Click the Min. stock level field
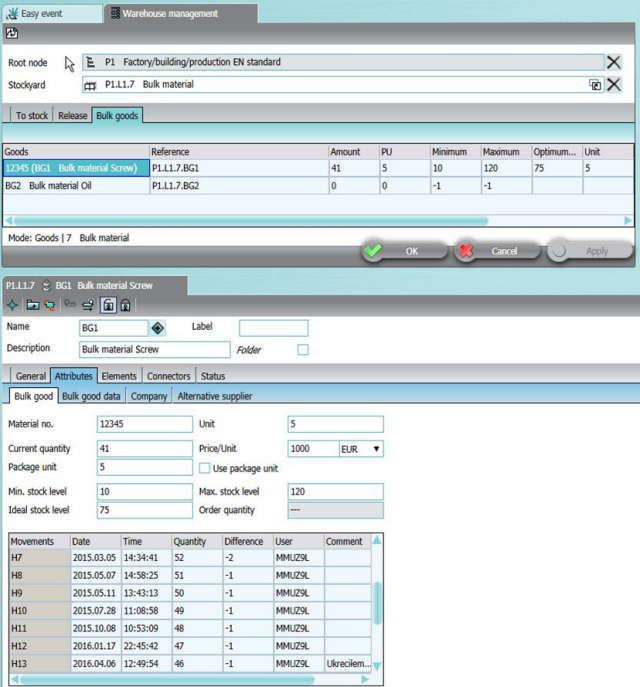Image resolution: width=640 pixels, height=687 pixels. (145, 492)
